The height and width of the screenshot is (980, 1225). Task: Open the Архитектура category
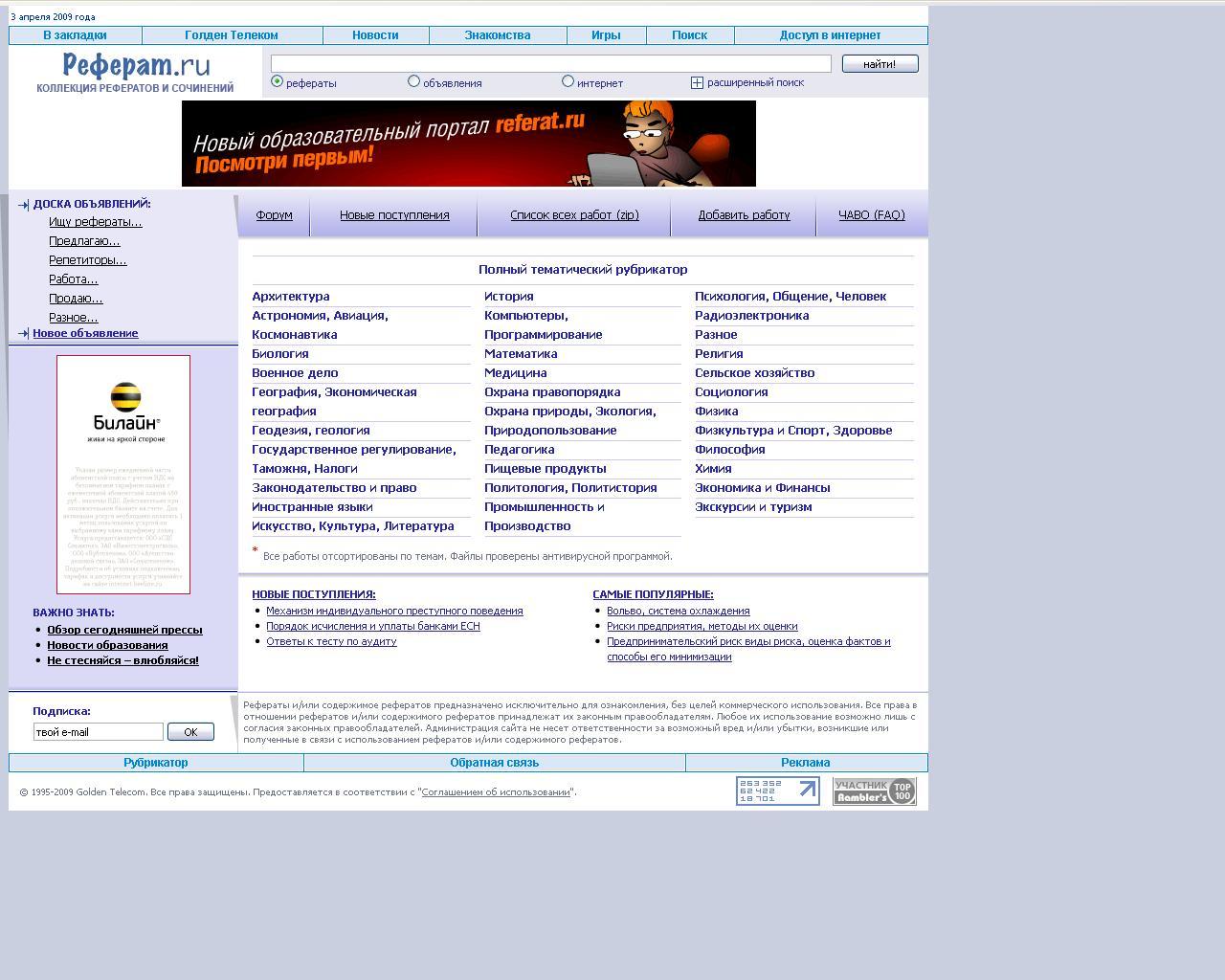point(291,297)
